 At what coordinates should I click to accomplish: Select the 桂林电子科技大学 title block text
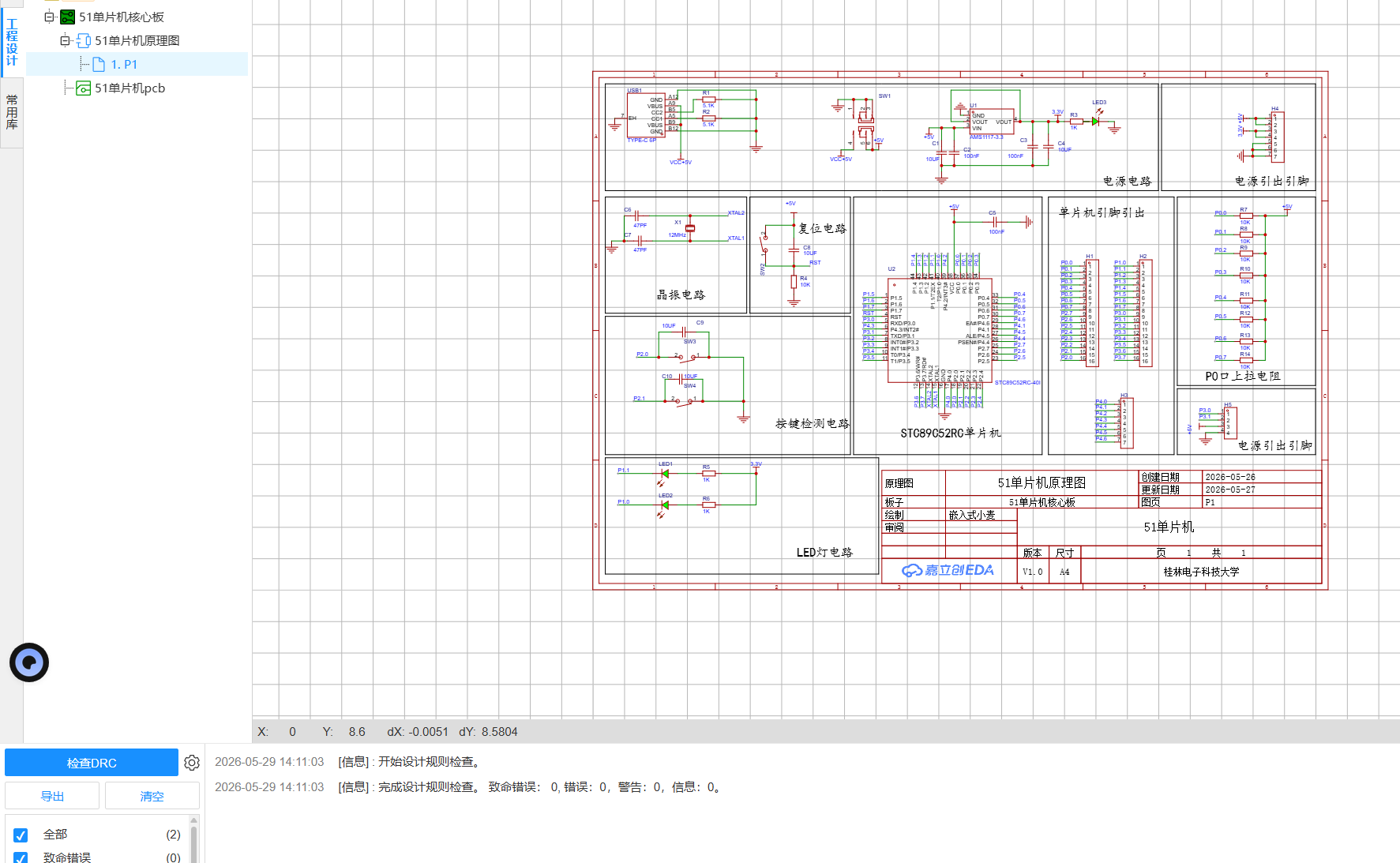tap(1201, 572)
